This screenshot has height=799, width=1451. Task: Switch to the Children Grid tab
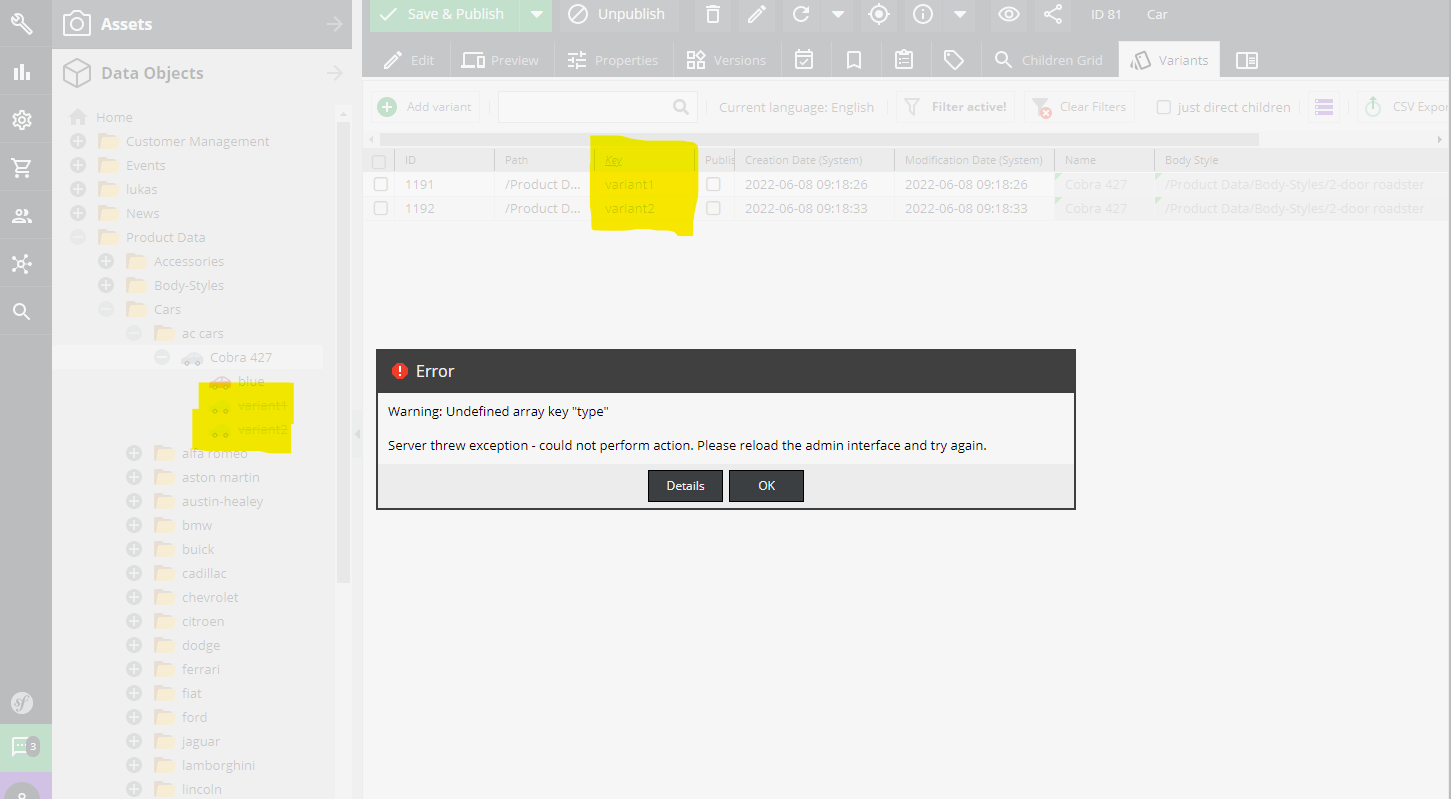coord(1048,60)
